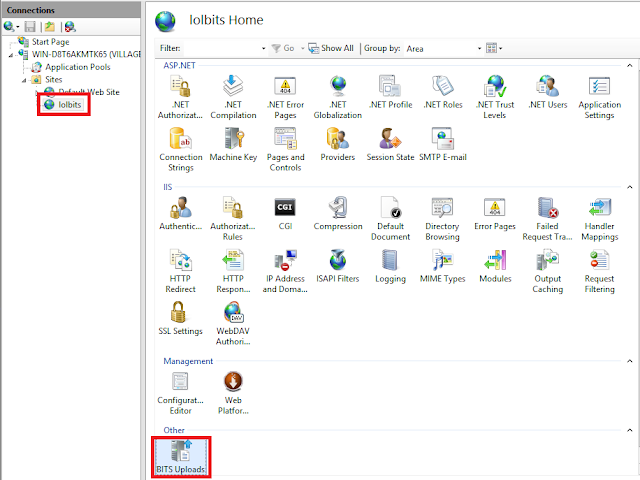The width and height of the screenshot is (640, 480).
Task: Open IP Address and Domain Restrictions
Action: [x=285, y=271]
